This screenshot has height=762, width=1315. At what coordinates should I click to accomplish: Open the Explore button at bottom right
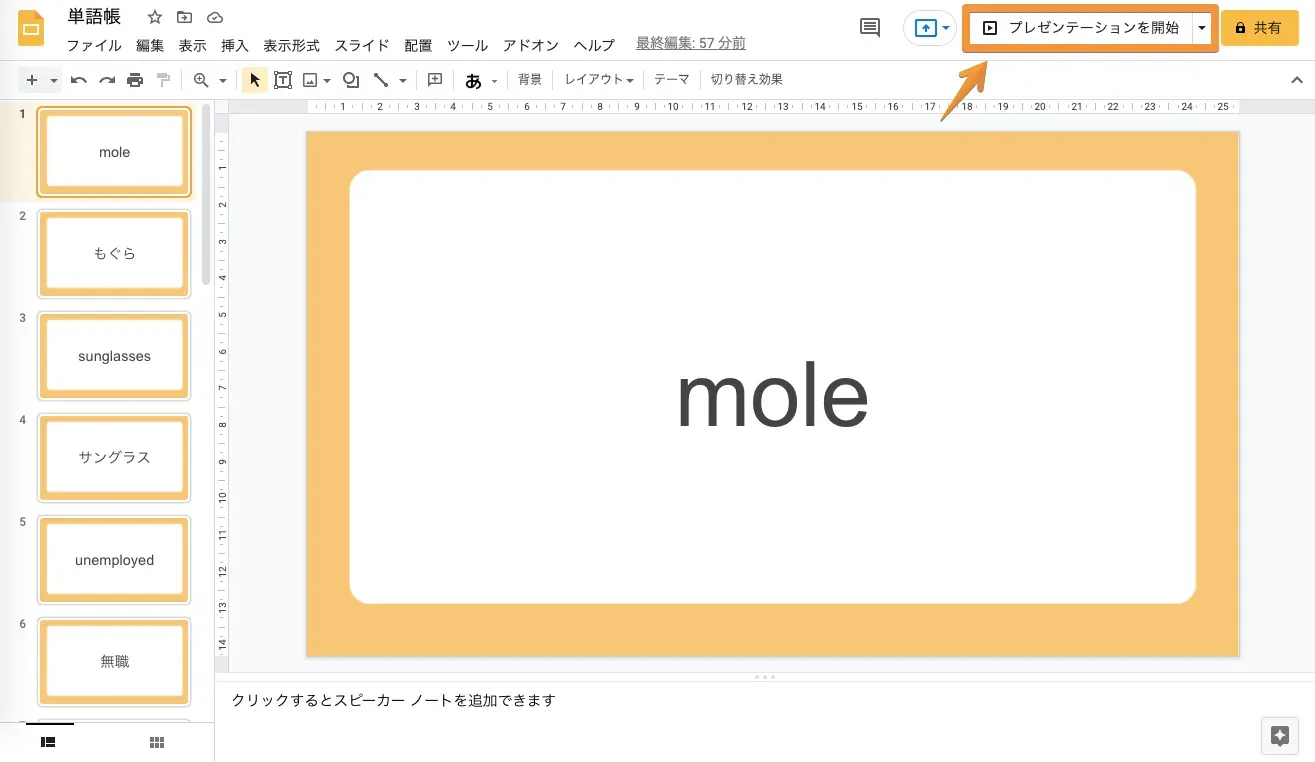[x=1279, y=736]
